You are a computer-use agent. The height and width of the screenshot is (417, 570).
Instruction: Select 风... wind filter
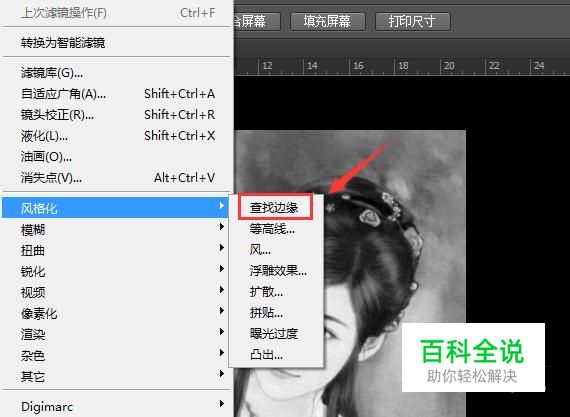coord(276,250)
